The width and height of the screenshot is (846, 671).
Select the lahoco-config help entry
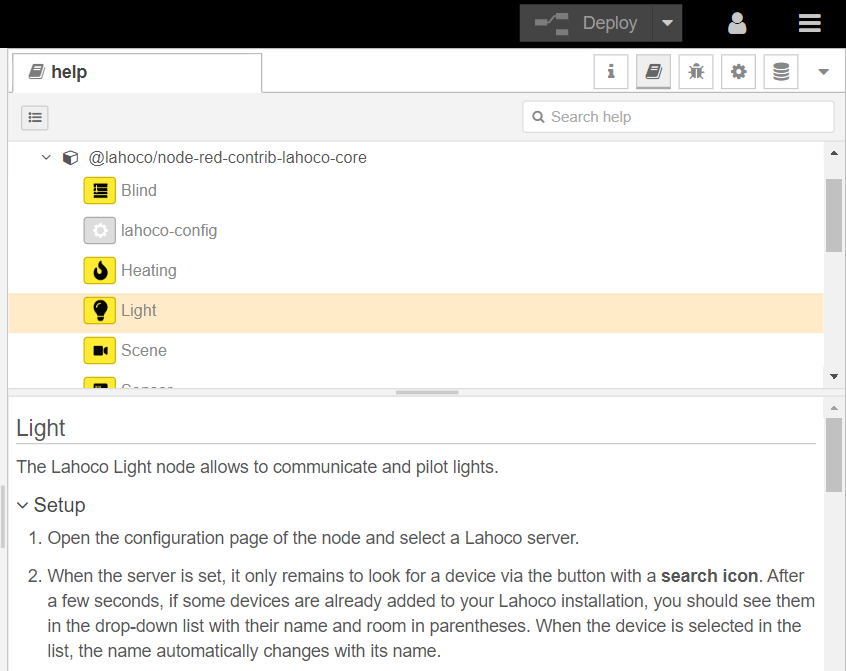169,230
